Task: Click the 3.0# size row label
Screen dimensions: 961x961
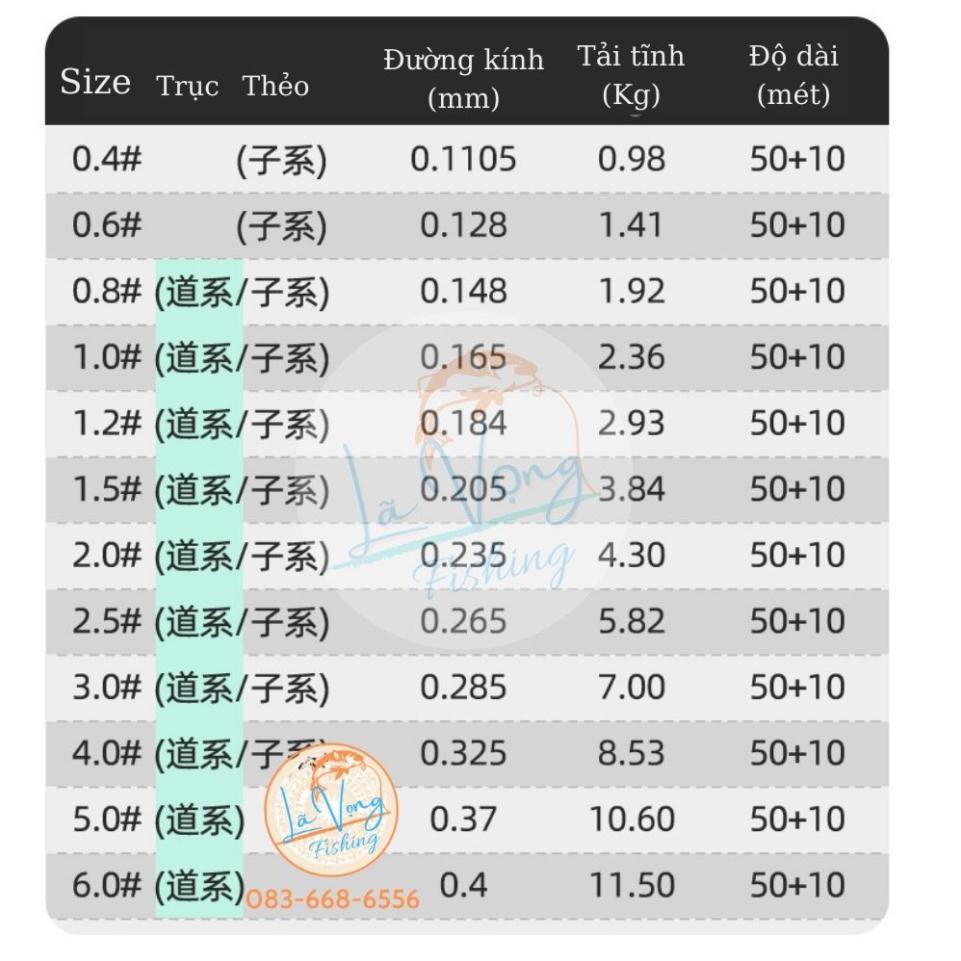Action: (x=106, y=688)
